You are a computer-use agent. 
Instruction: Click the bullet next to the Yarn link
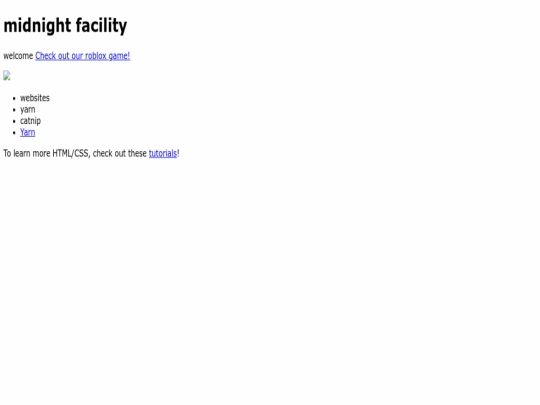tap(14, 133)
